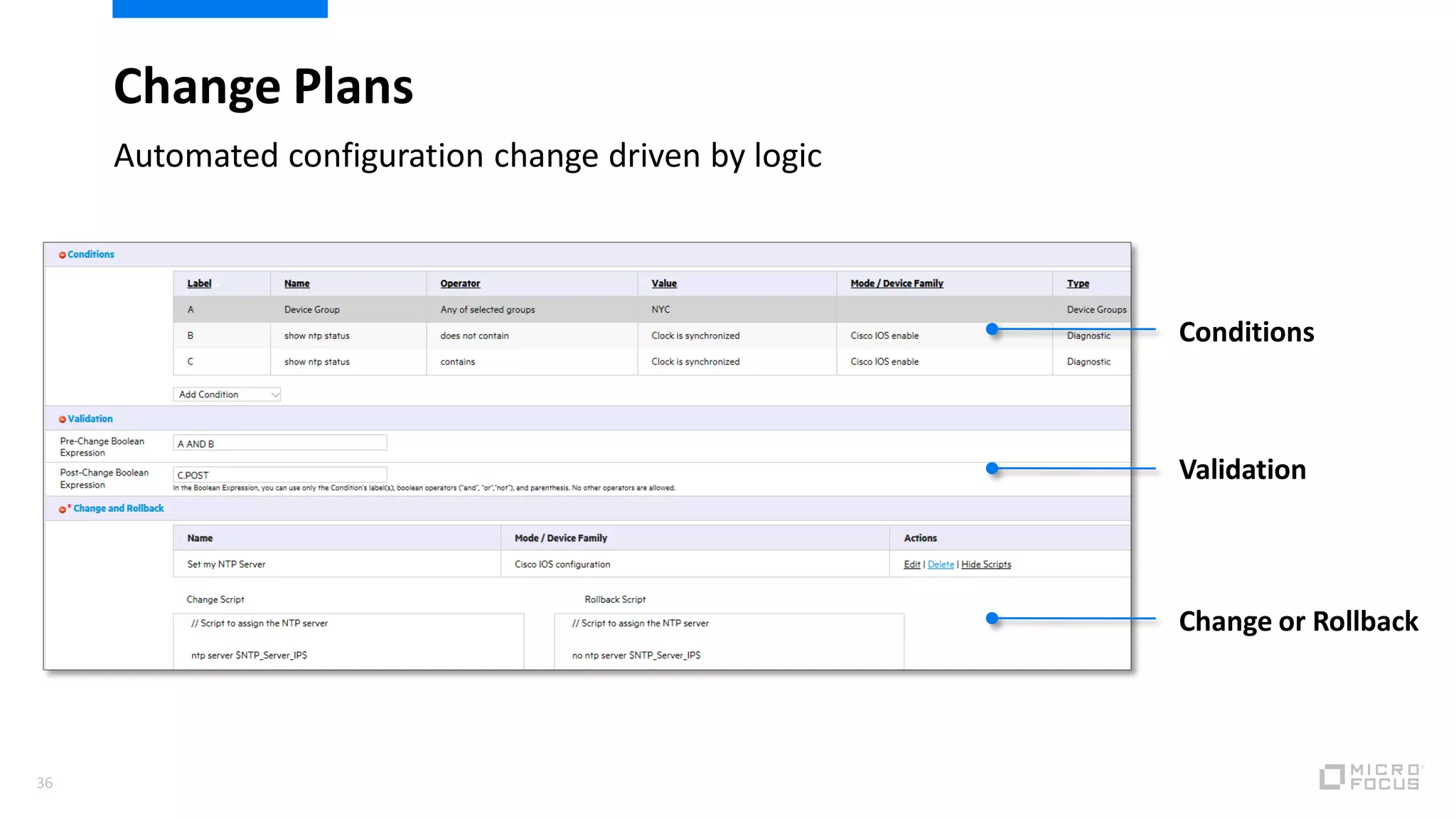1456x819 pixels.
Task: Sort conditions by Label column header
Action: click(199, 283)
